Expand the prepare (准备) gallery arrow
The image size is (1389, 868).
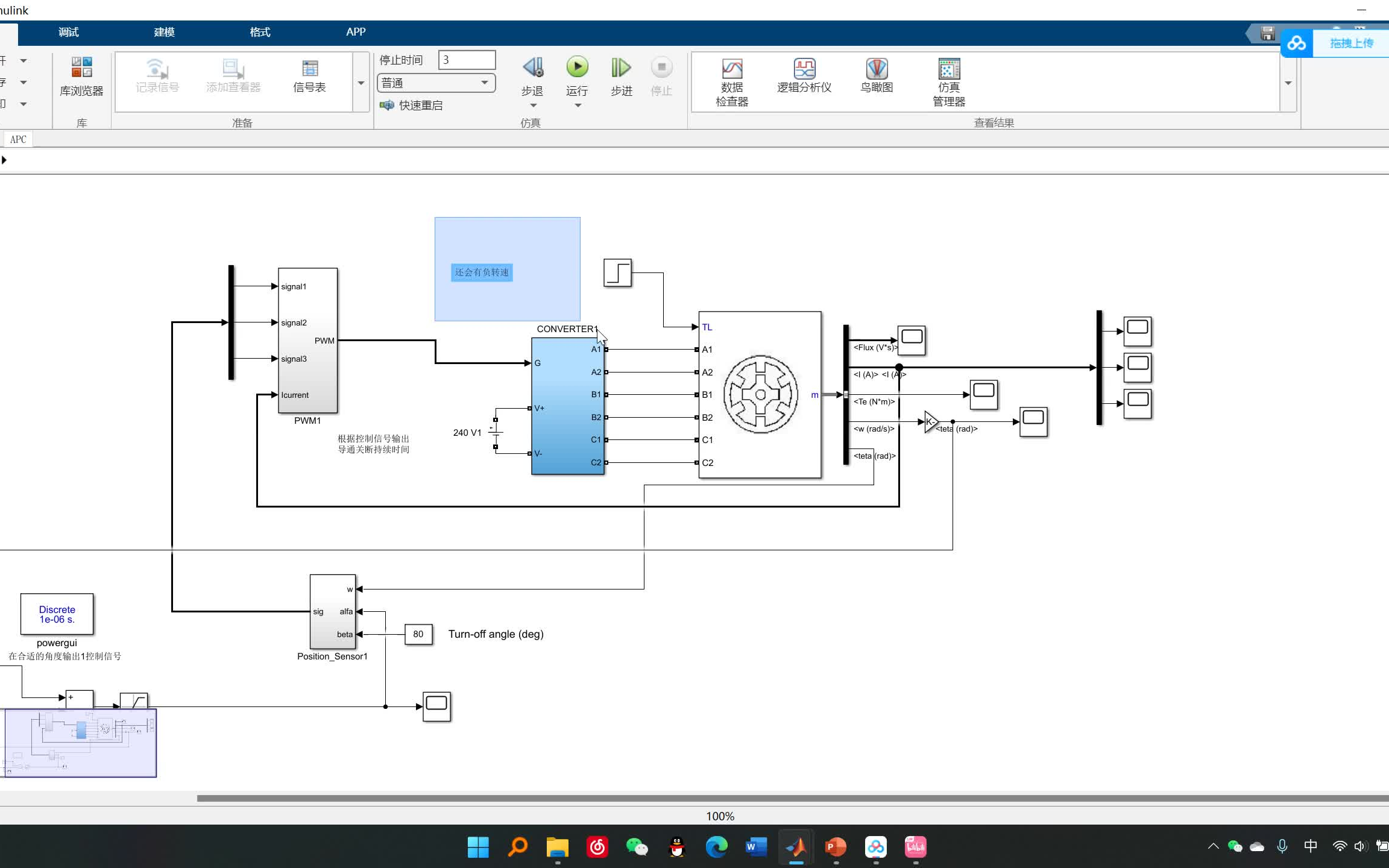pos(361,83)
